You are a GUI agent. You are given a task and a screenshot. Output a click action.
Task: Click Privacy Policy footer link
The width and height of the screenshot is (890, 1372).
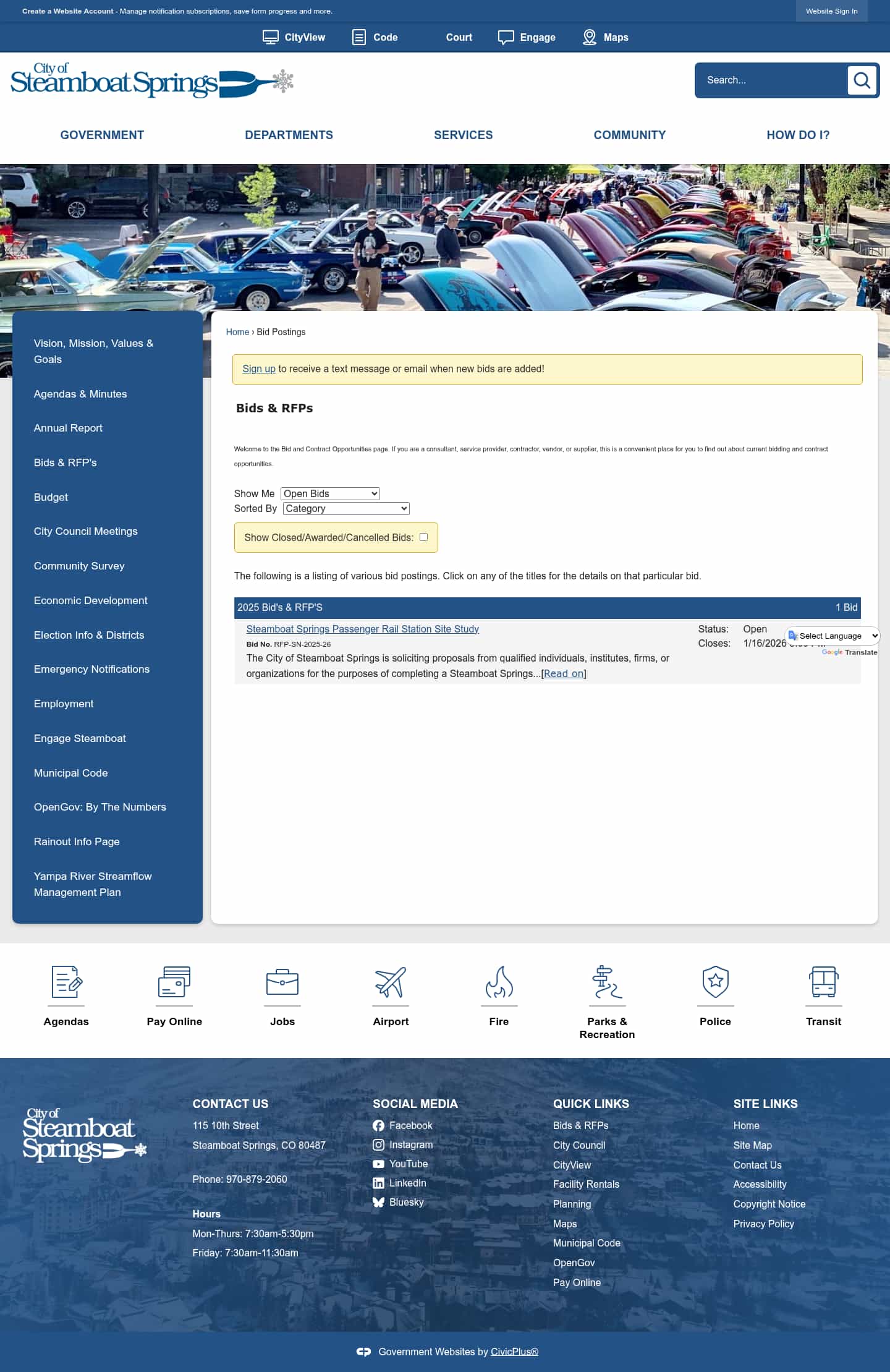[x=763, y=1224]
